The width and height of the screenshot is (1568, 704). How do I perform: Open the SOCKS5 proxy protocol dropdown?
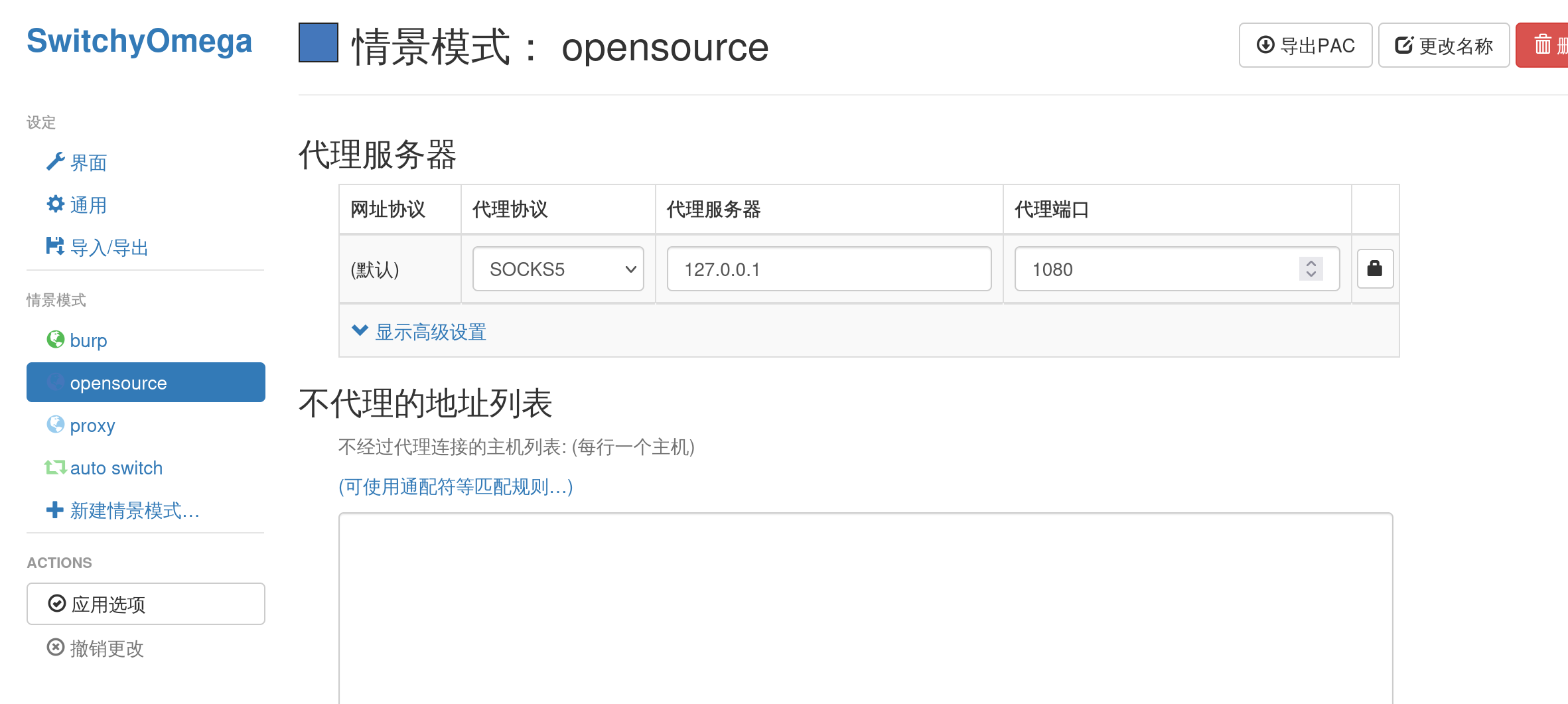coord(558,269)
